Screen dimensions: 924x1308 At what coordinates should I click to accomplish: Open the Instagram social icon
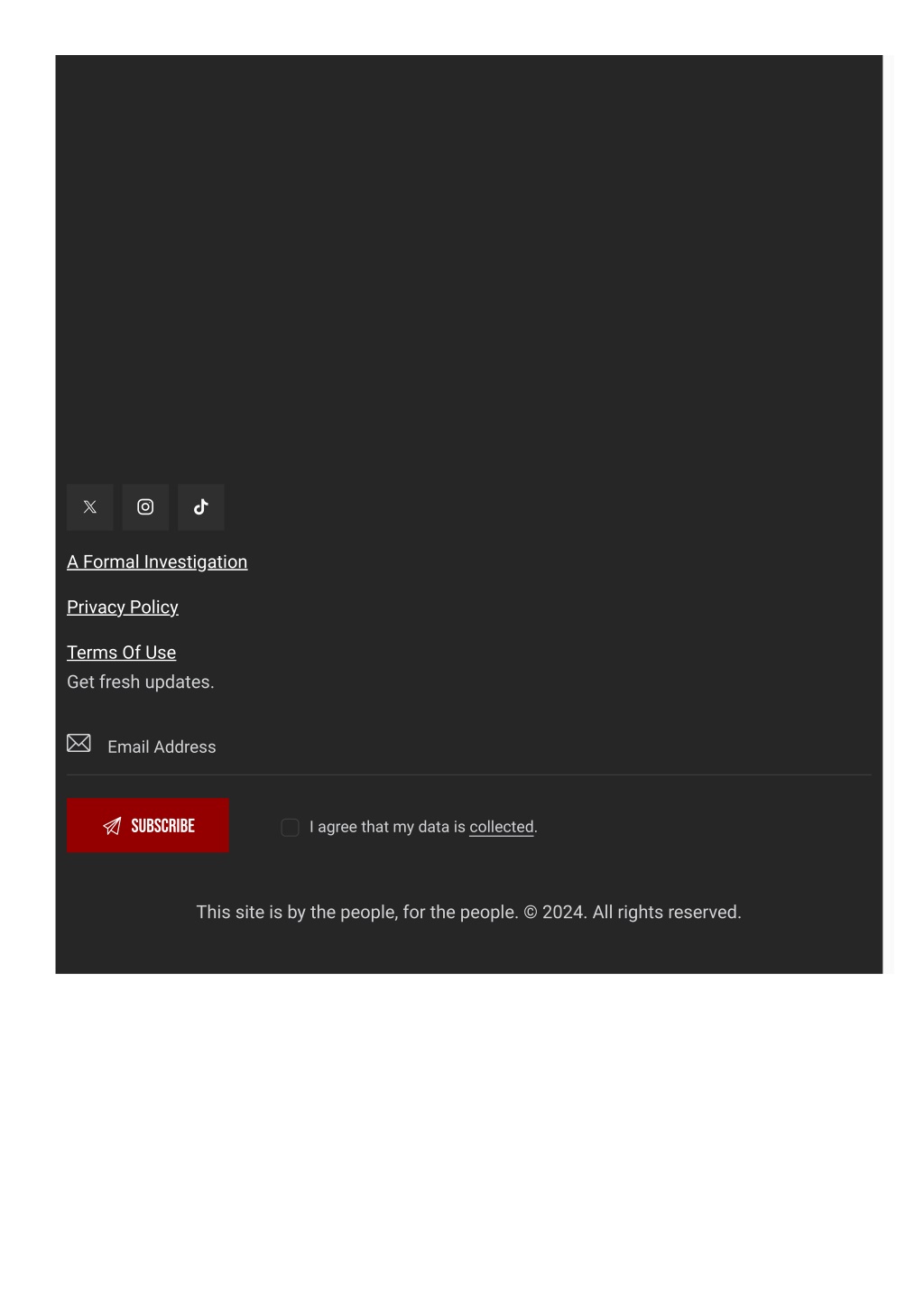(x=145, y=506)
